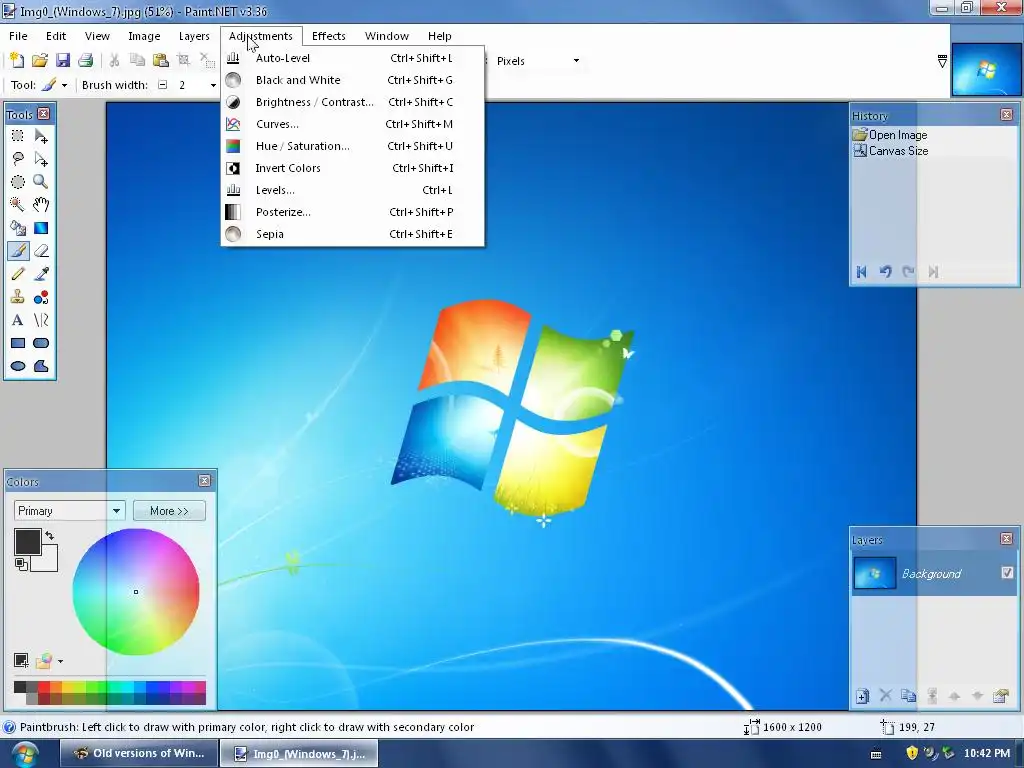Close the History panel
The width and height of the screenshot is (1024, 768).
tap(1006, 115)
